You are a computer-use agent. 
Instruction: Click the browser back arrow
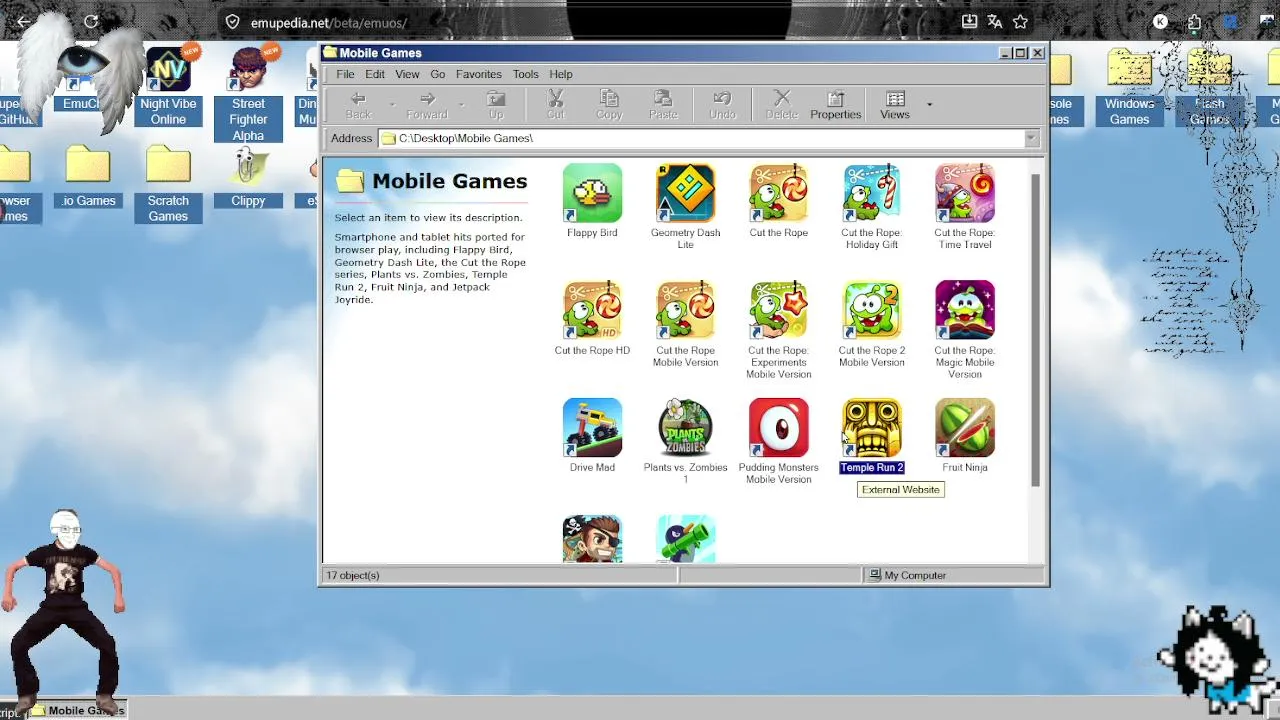click(x=23, y=22)
